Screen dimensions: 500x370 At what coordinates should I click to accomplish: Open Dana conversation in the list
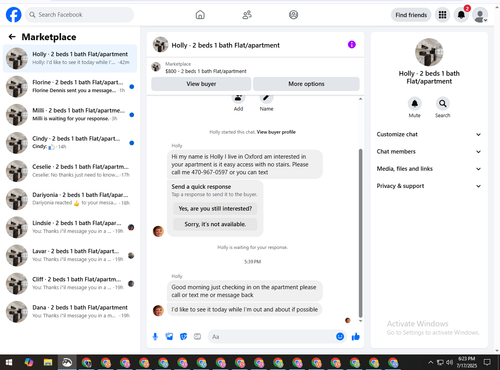tap(70, 312)
